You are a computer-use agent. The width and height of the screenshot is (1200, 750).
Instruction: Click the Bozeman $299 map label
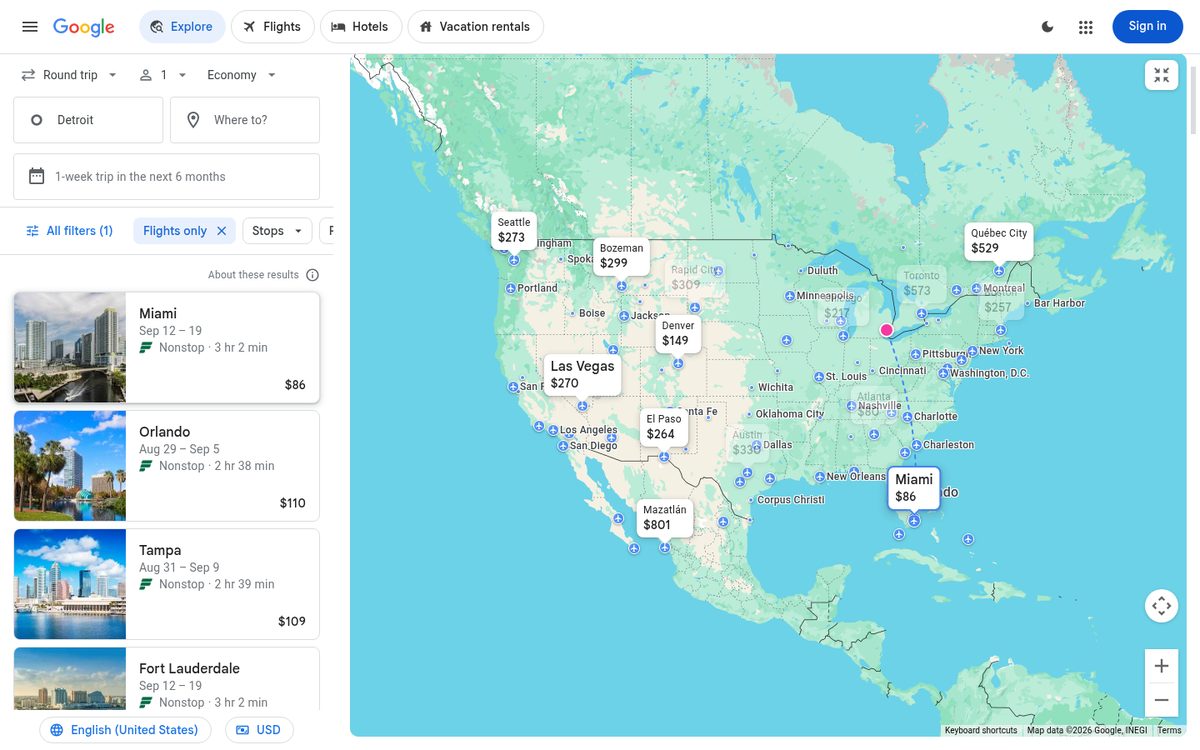[x=621, y=256]
